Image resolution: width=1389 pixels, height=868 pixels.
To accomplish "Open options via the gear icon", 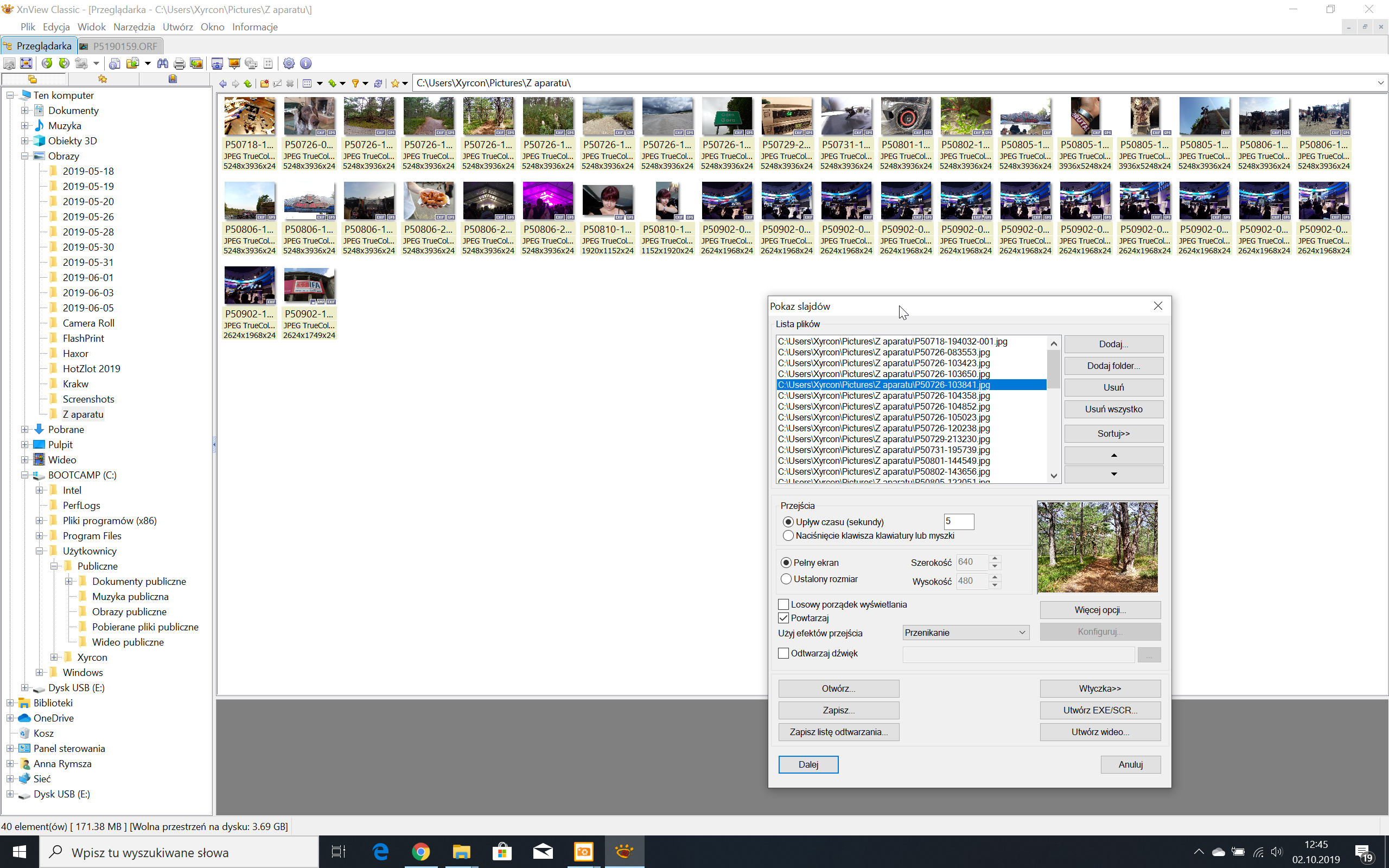I will [x=289, y=63].
